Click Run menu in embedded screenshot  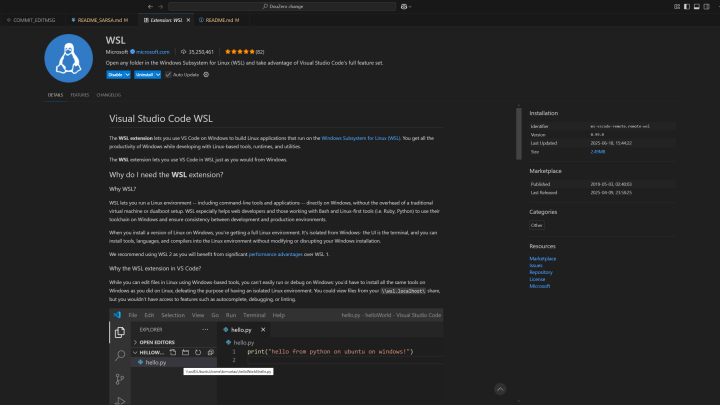point(231,315)
